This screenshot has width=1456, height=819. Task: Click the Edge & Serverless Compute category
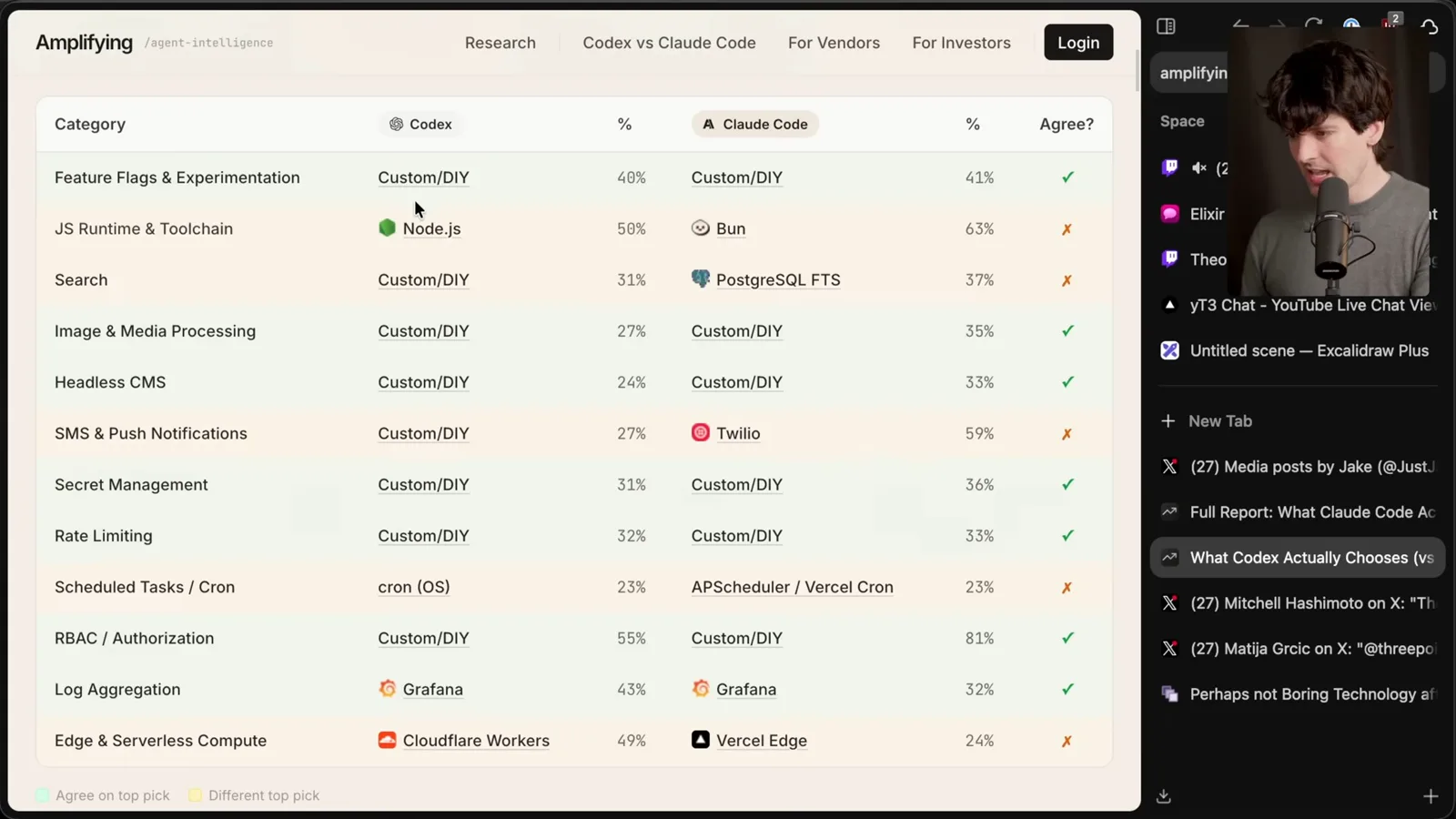[x=160, y=741]
